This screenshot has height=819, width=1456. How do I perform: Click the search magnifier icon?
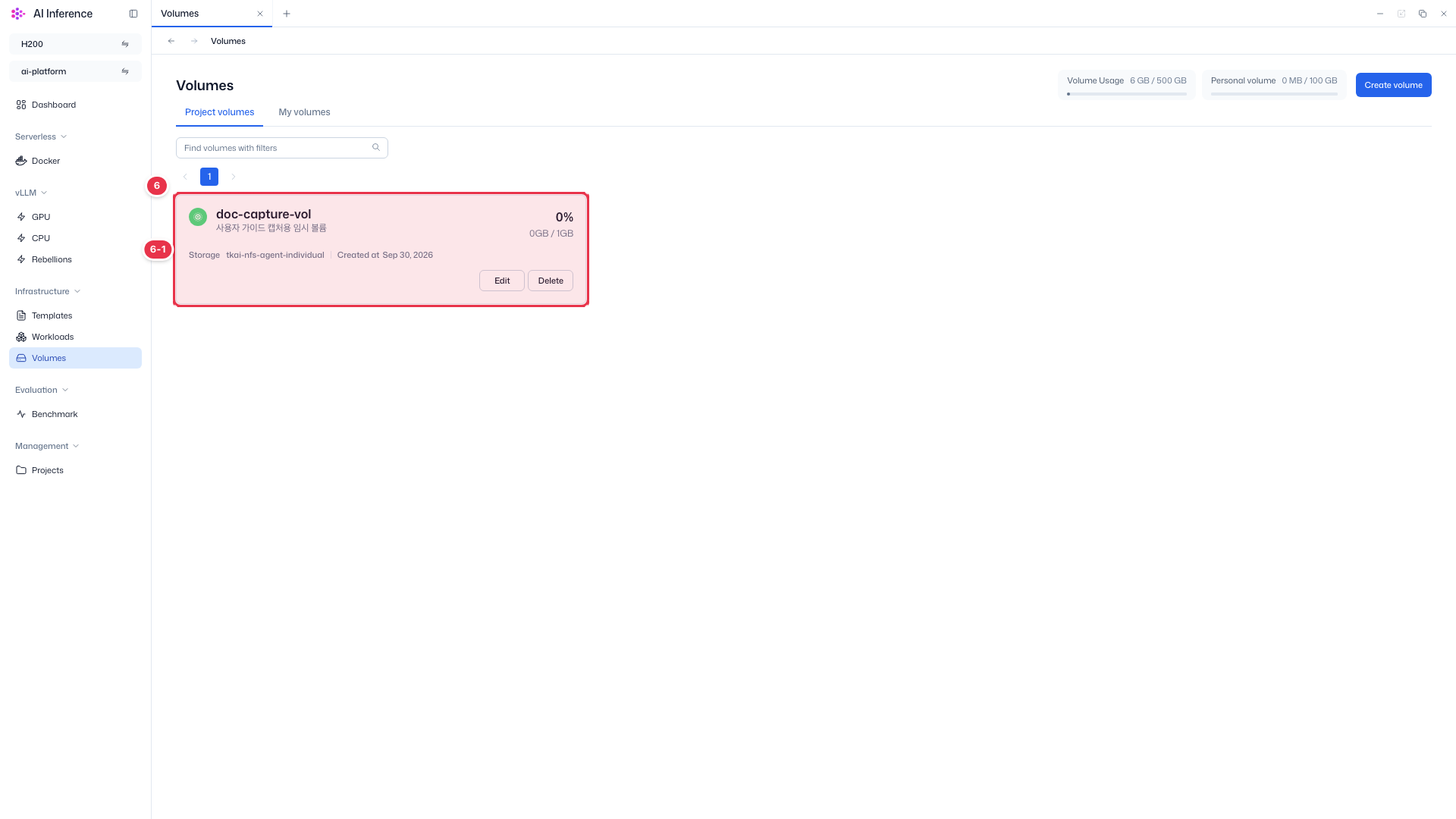point(376,147)
